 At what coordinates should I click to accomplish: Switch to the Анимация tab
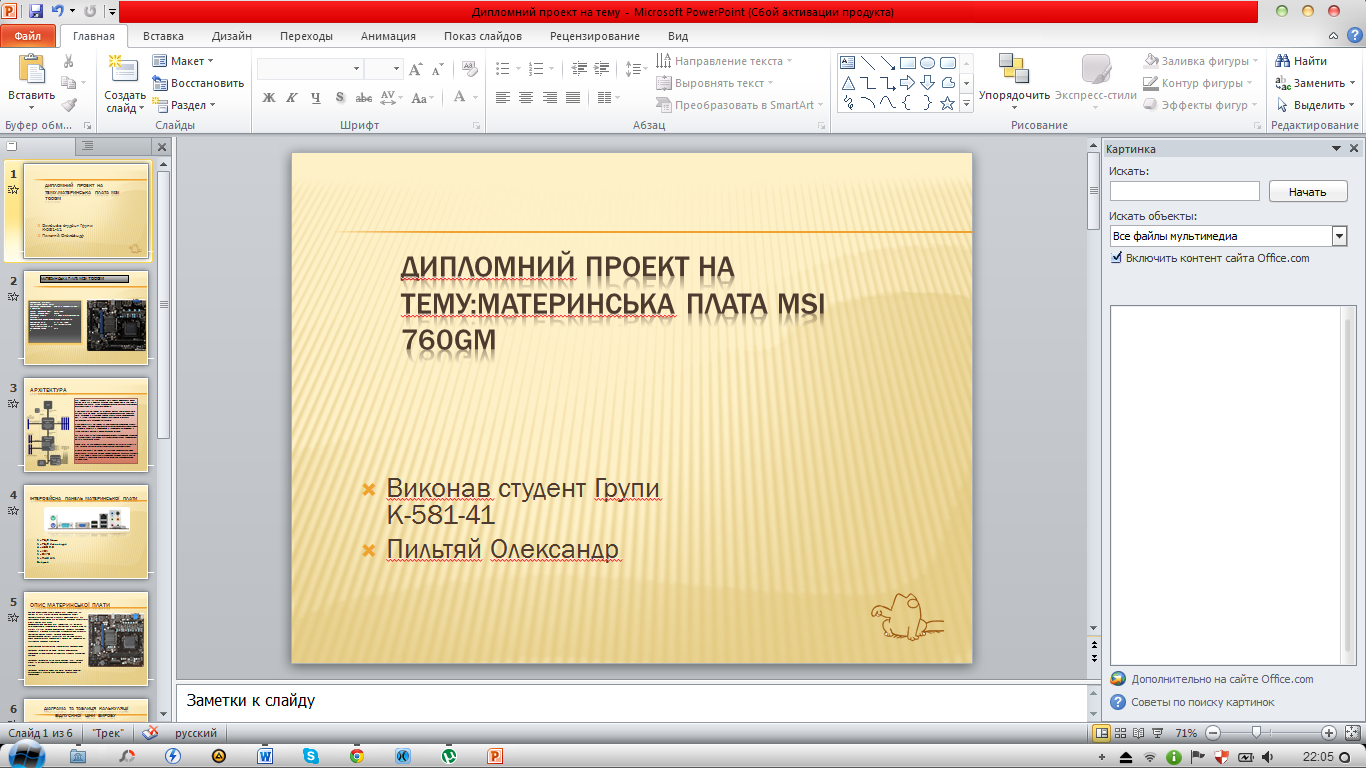[x=389, y=36]
